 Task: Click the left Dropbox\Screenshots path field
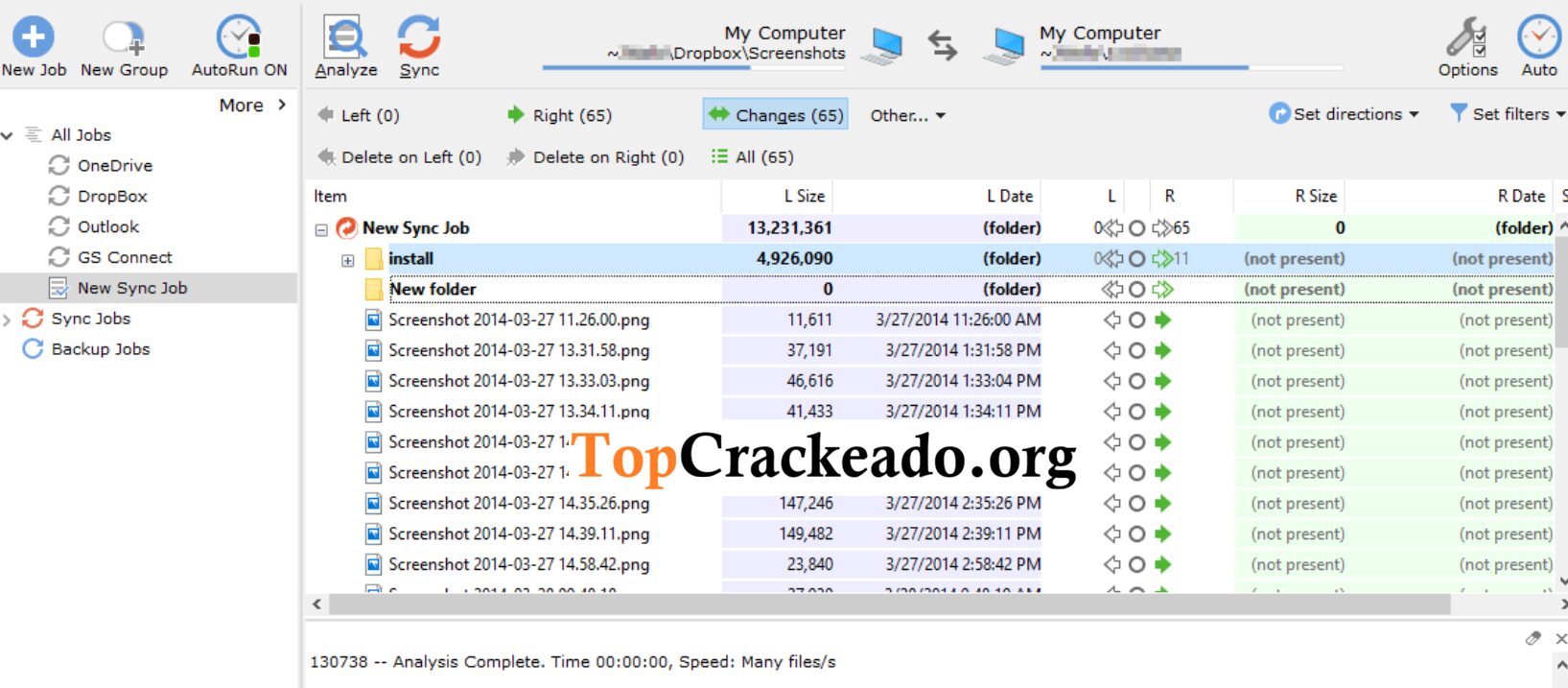726,54
